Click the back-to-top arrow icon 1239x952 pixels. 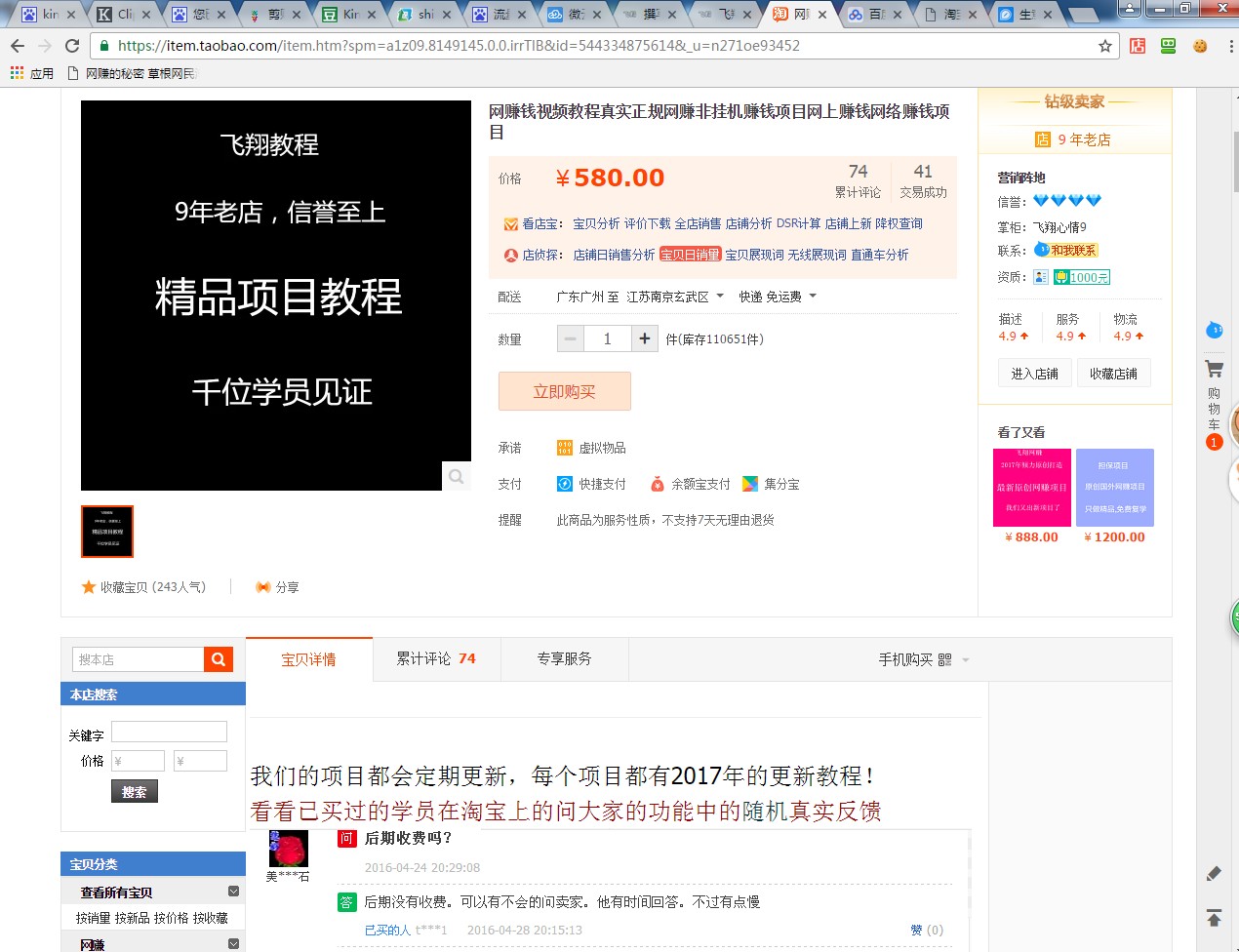tap(1214, 917)
